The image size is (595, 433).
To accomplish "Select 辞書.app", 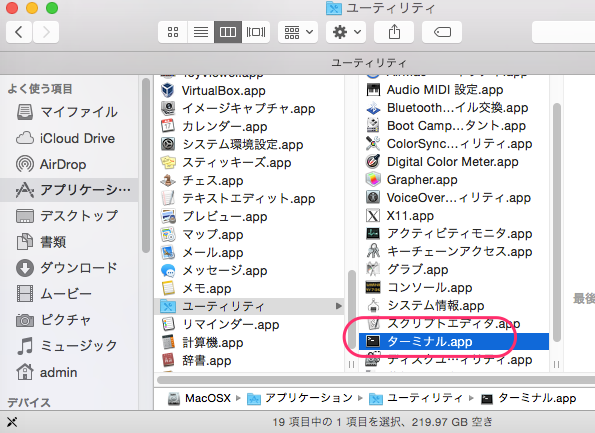I will [250, 361].
